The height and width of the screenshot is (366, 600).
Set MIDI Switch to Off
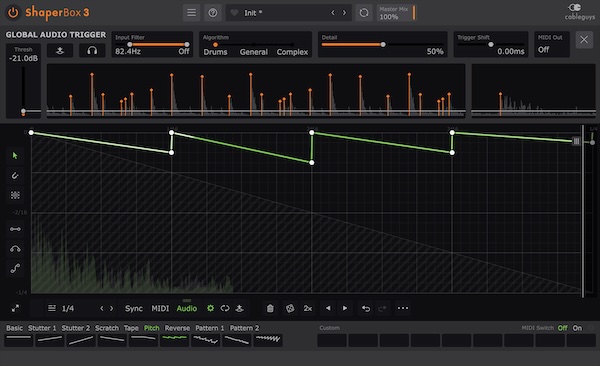tap(562, 328)
